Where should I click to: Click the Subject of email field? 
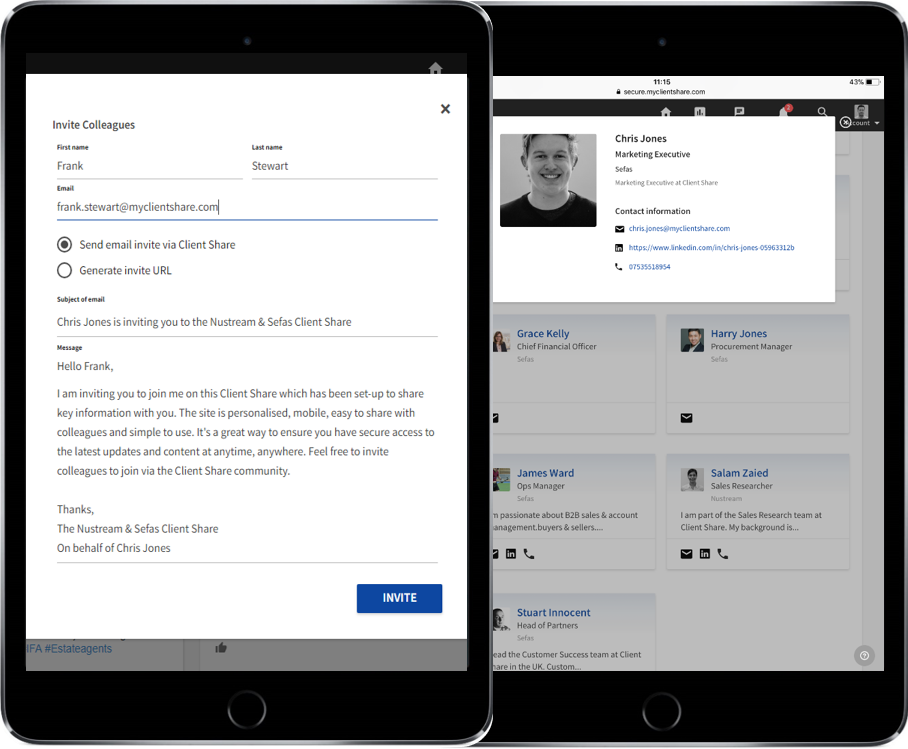(246, 322)
